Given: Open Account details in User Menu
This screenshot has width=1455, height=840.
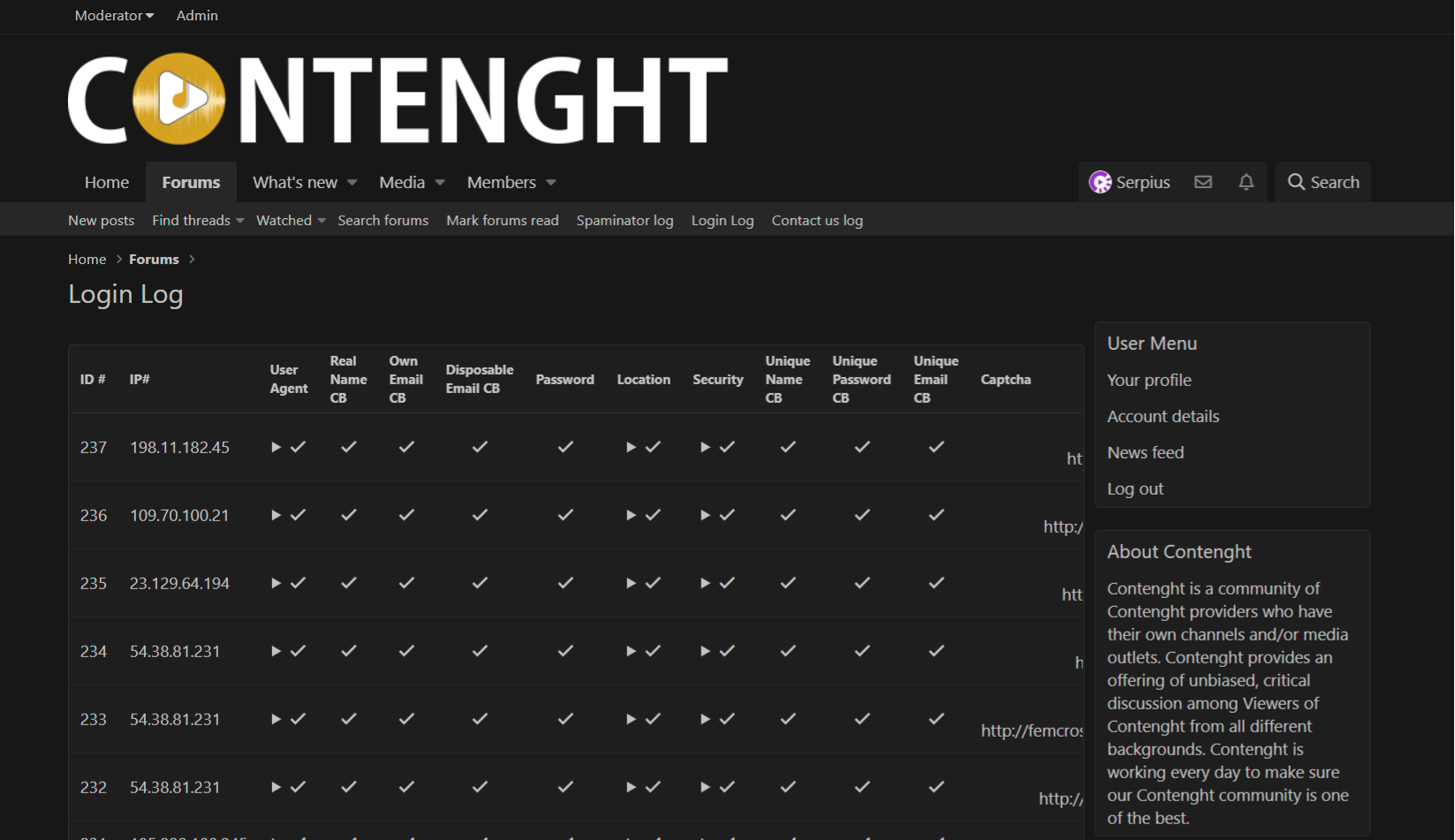Looking at the screenshot, I should click(x=1163, y=416).
